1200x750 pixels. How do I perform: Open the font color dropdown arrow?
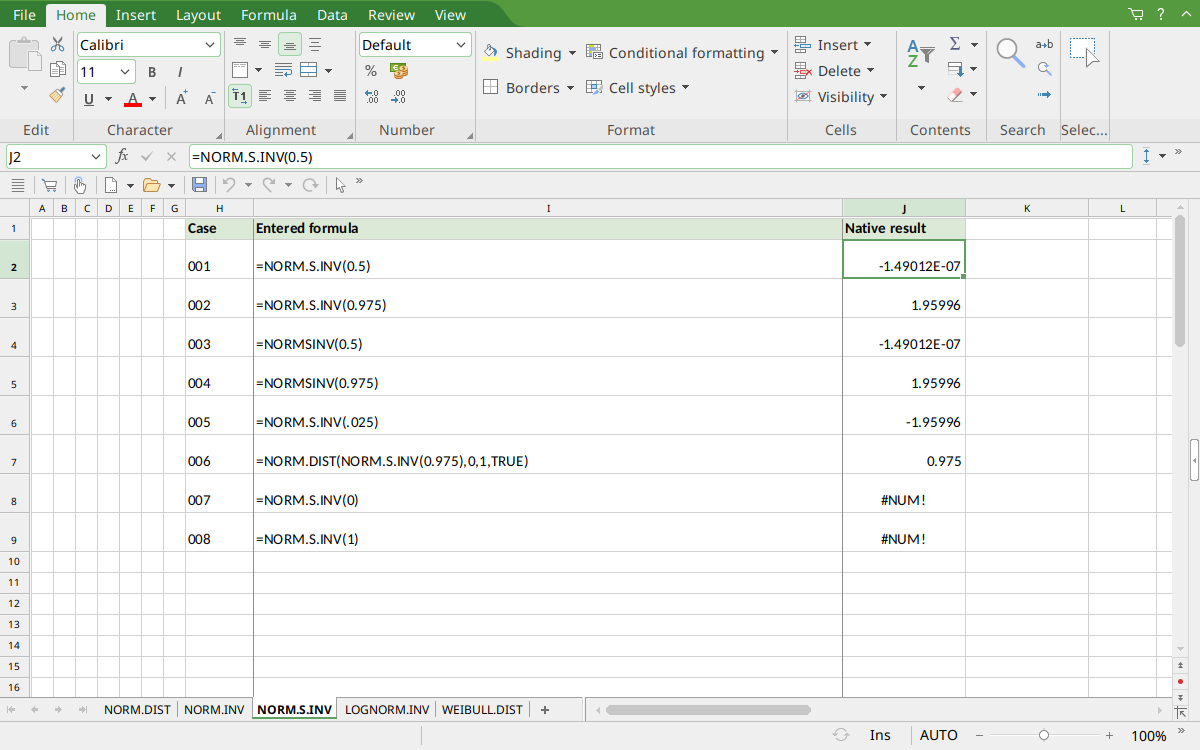[152, 99]
